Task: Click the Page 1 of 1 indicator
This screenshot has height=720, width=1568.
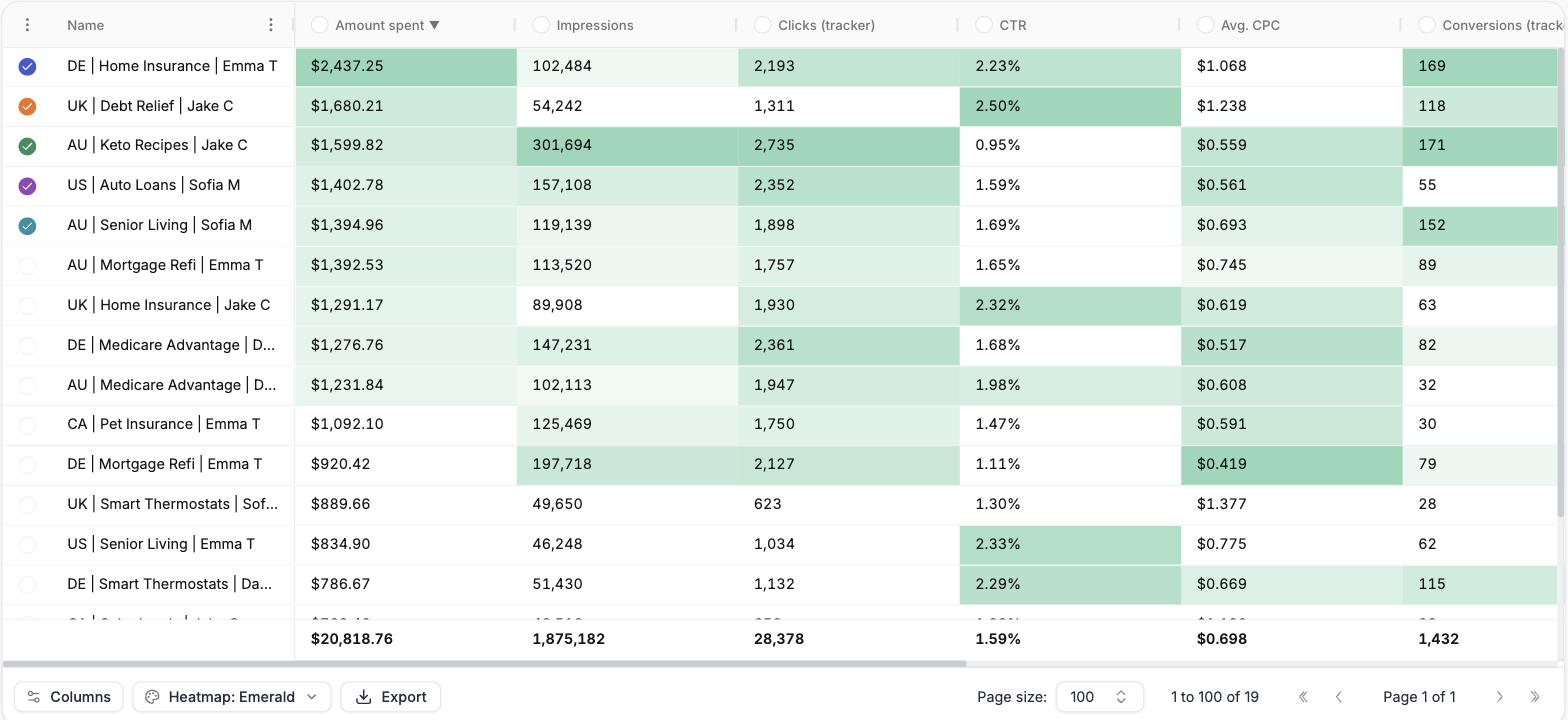Action: click(1419, 697)
